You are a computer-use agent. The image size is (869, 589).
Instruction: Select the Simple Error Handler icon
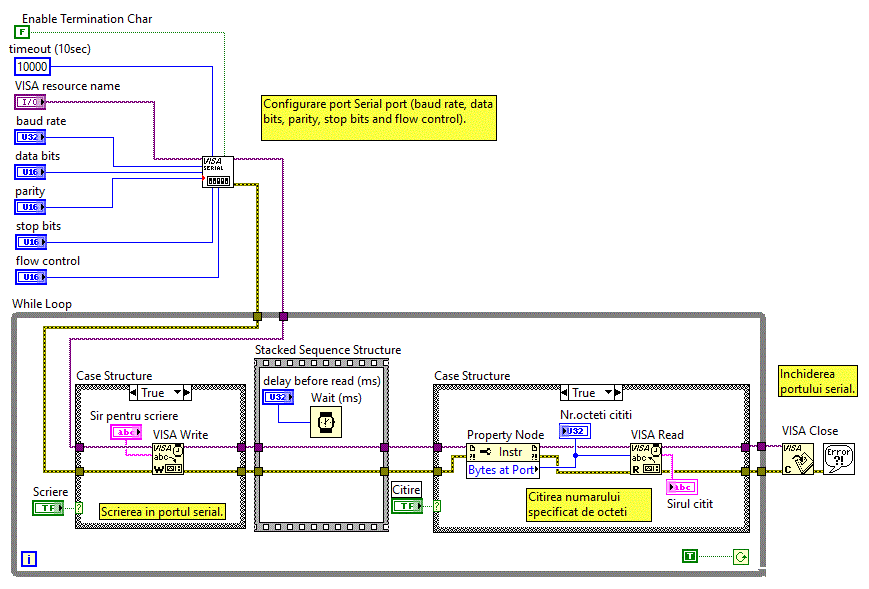[x=838, y=458]
